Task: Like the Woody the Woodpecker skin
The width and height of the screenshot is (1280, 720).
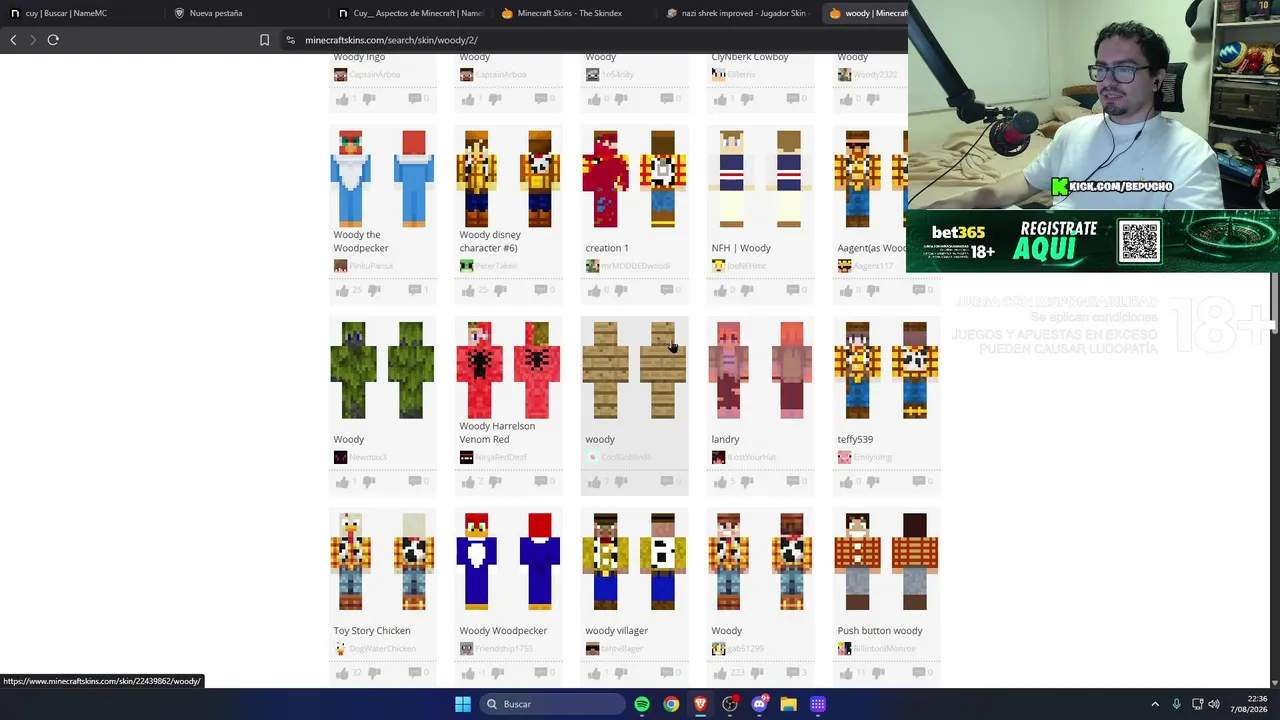Action: click(x=342, y=291)
